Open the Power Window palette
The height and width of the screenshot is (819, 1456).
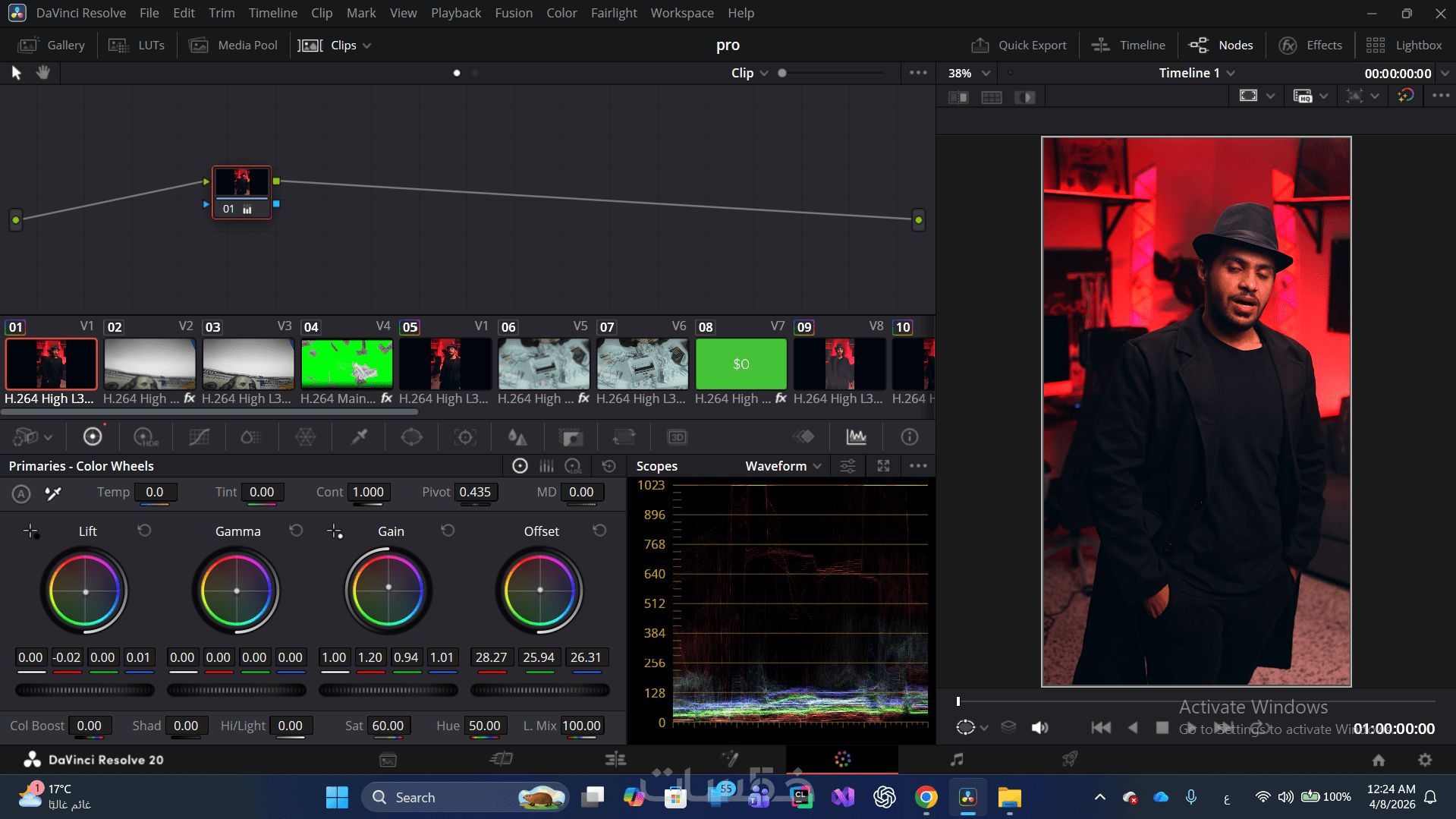411,437
